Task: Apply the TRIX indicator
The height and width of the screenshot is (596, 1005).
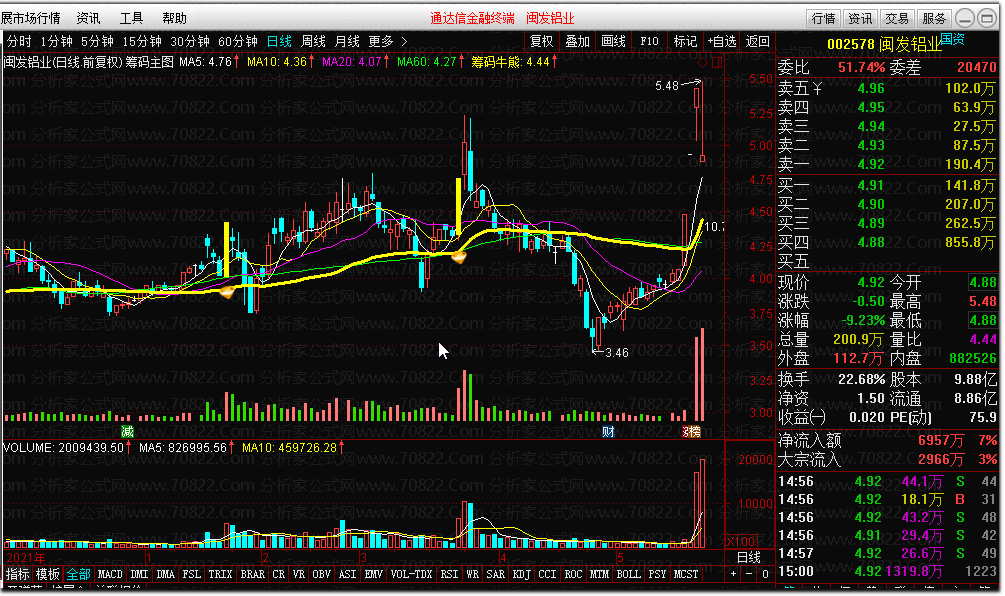Action: point(220,574)
